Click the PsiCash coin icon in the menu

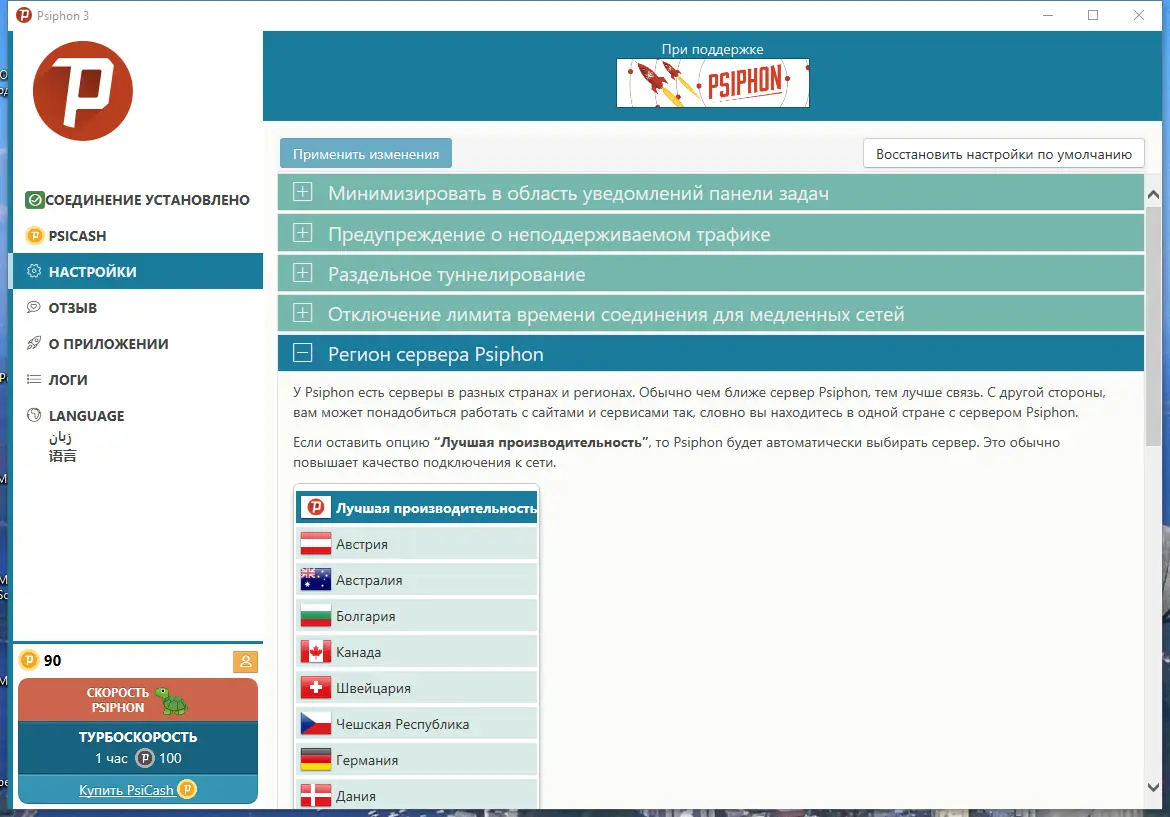pos(34,236)
